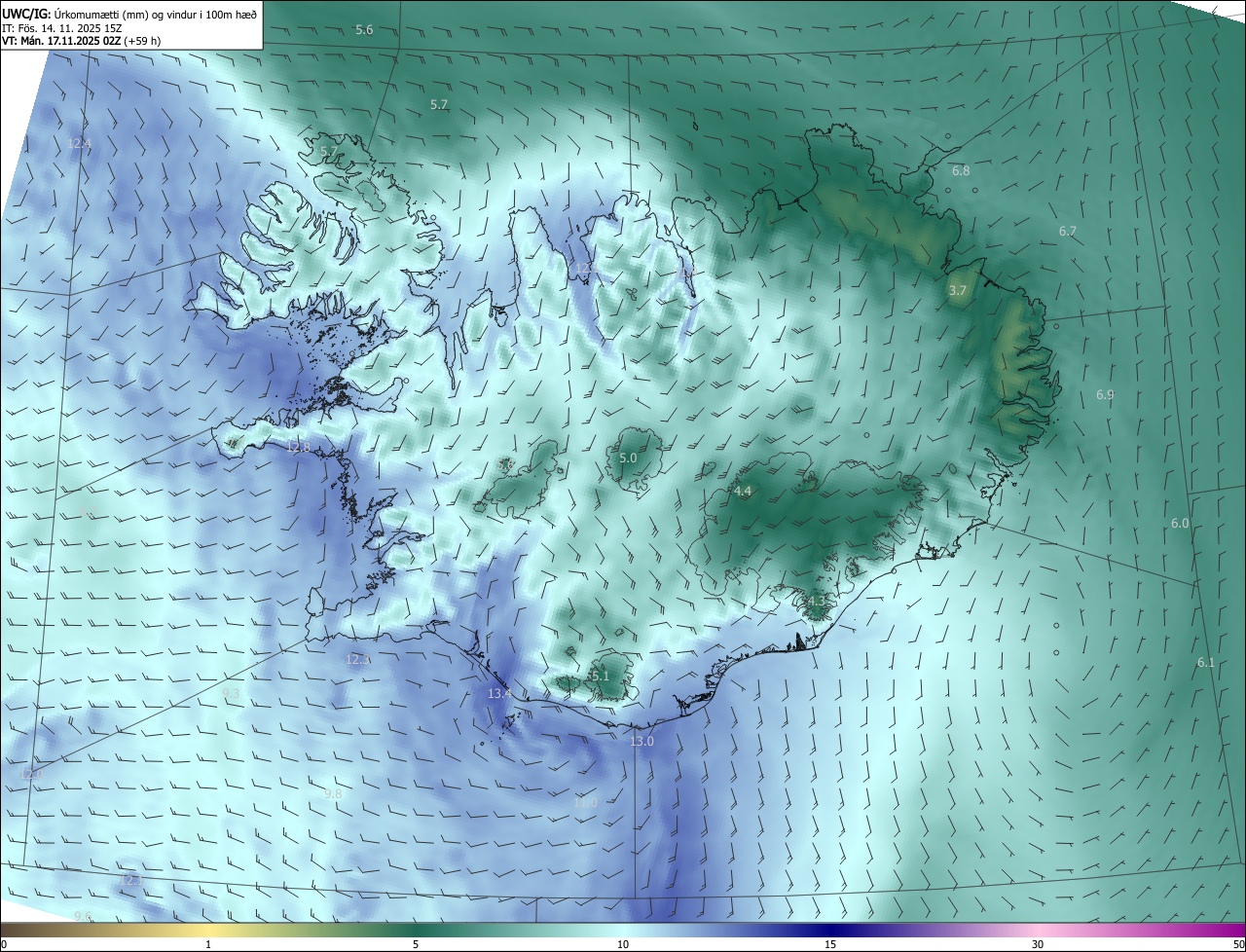
Task: Click the 6.7 value label
Action: click(1068, 231)
